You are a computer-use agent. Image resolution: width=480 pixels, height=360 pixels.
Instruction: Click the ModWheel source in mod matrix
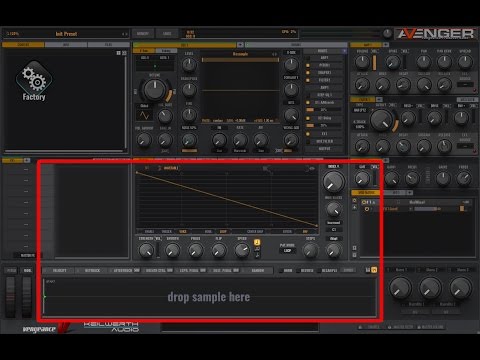(416, 202)
